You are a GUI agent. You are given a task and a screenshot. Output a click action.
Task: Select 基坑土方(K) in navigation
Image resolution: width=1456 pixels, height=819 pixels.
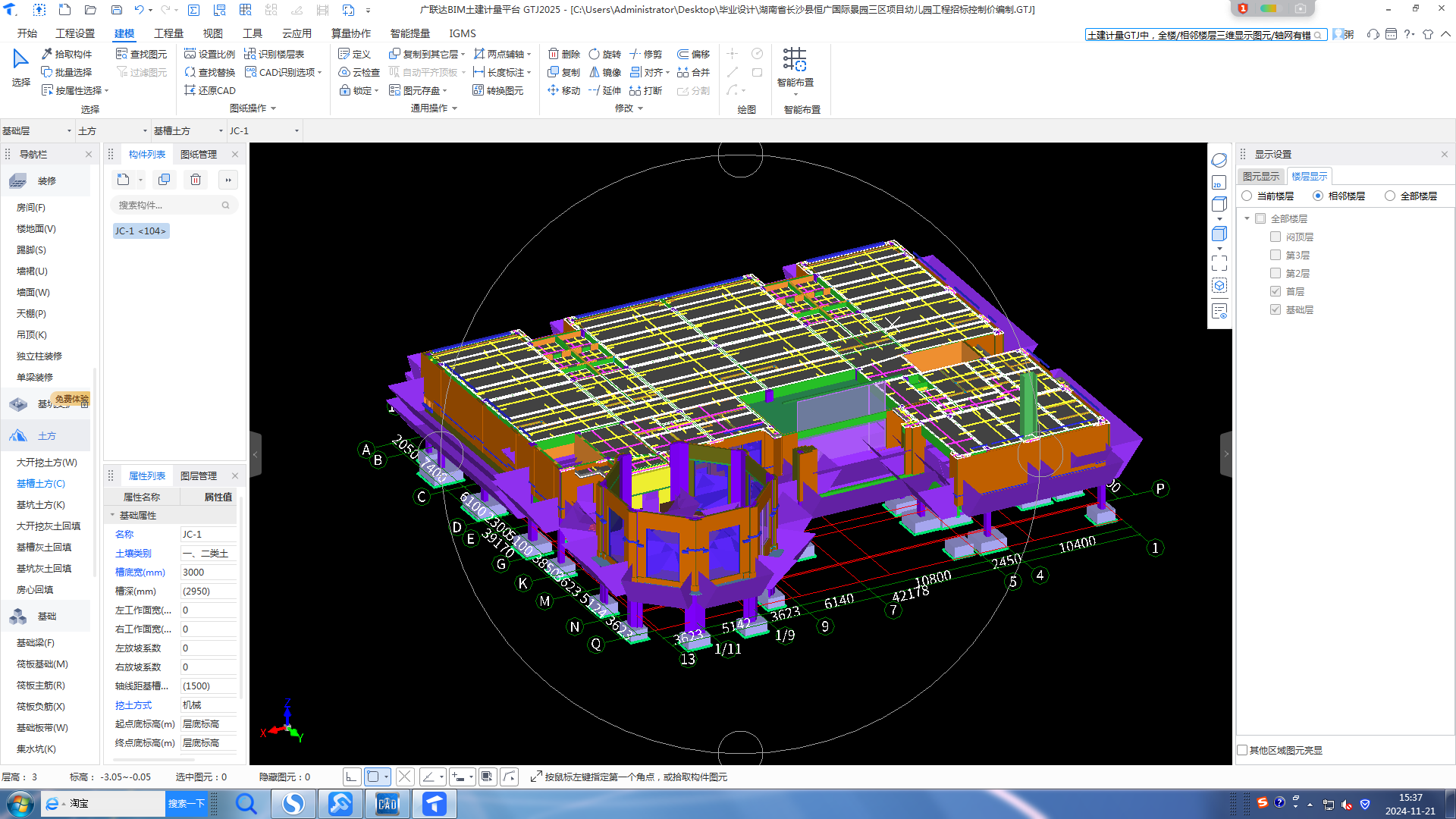pos(41,504)
